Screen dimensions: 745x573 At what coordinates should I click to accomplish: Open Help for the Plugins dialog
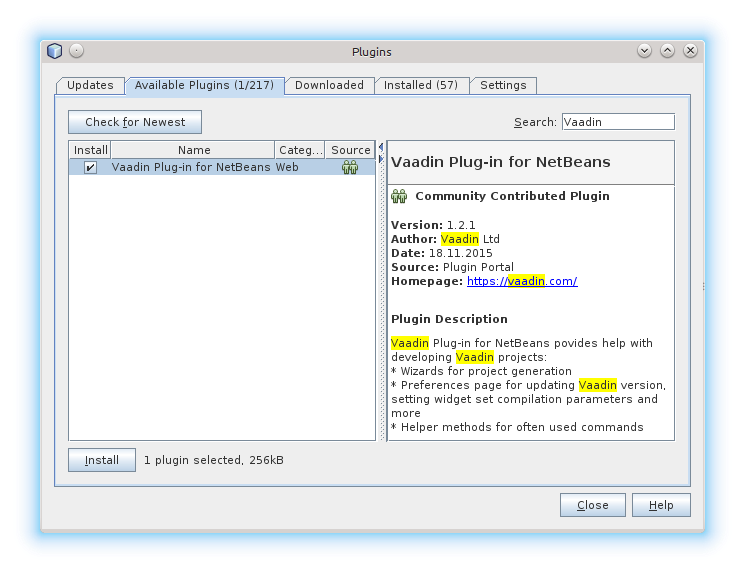tap(661, 505)
